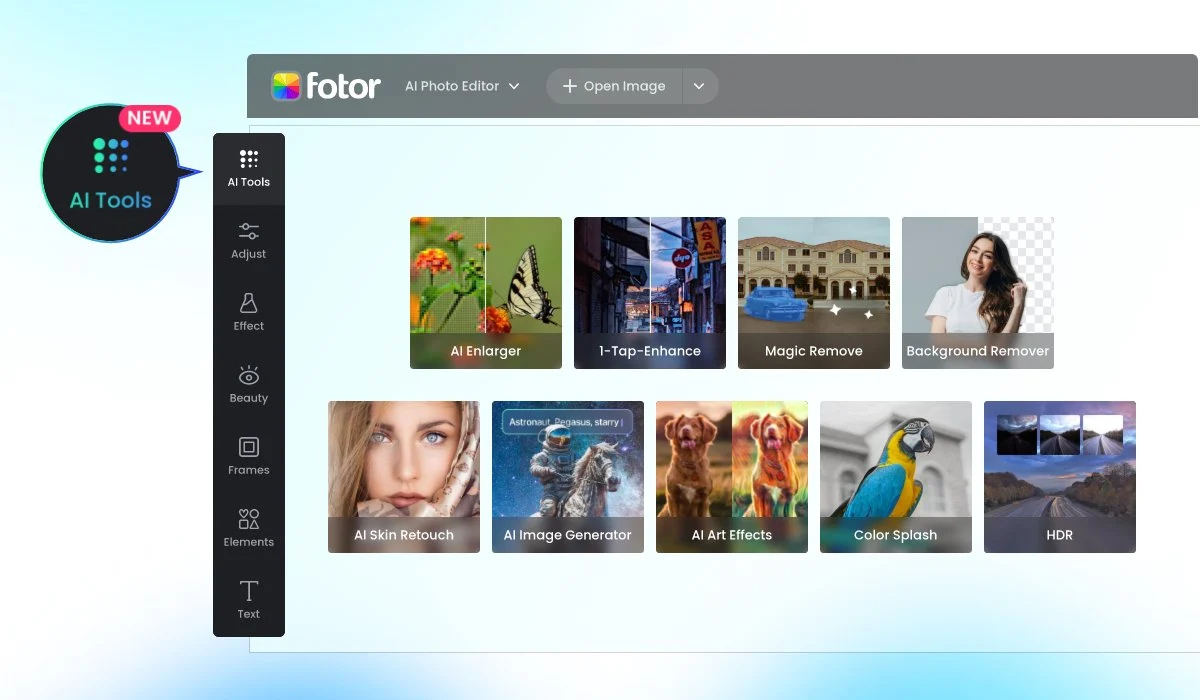Click the large AI Tools NEW badge
Viewport: 1200px width, 700px height.
pyautogui.click(x=111, y=172)
